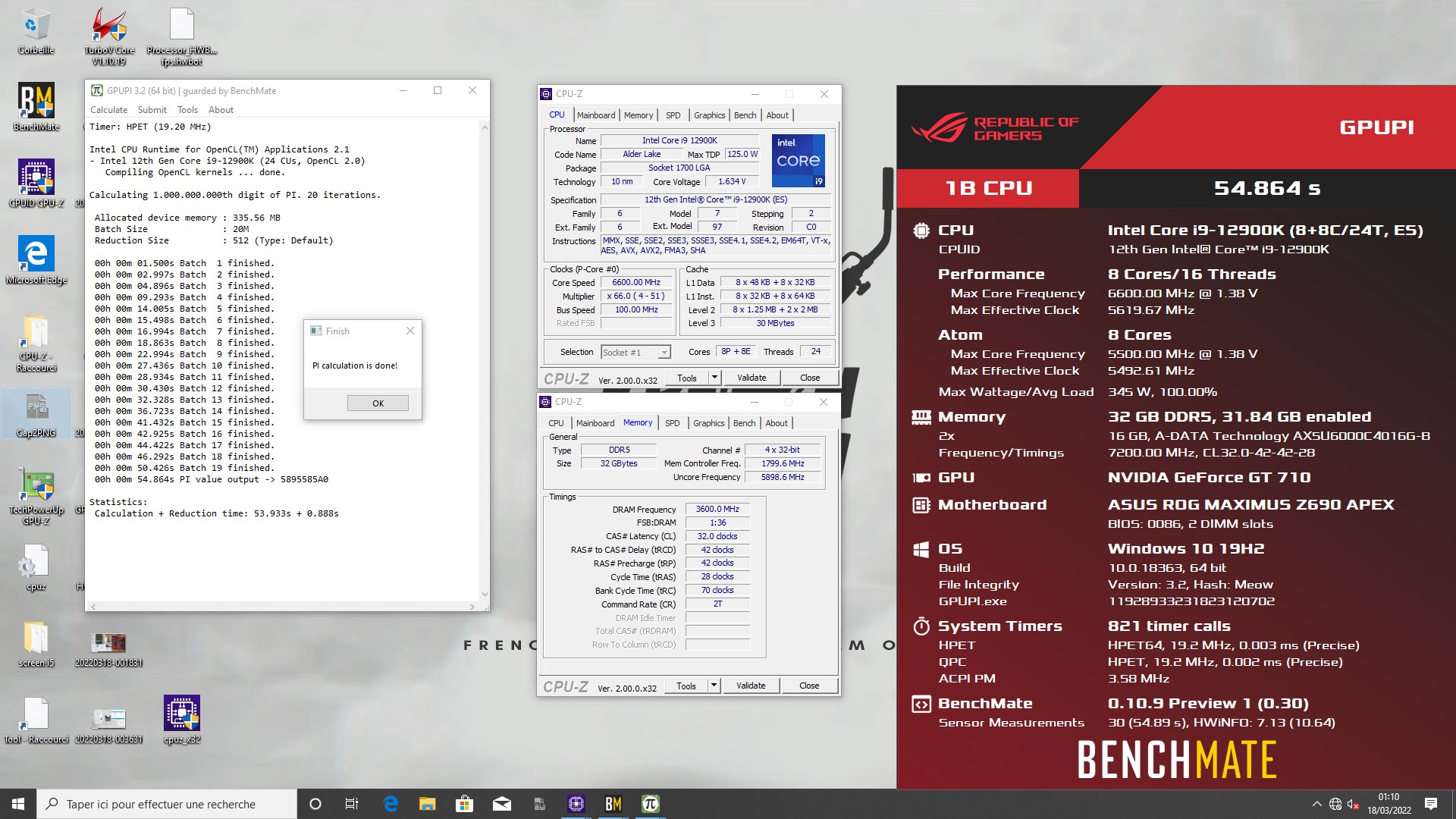Show hidden tray icons chevron
The image size is (1456, 819).
[x=1317, y=804]
